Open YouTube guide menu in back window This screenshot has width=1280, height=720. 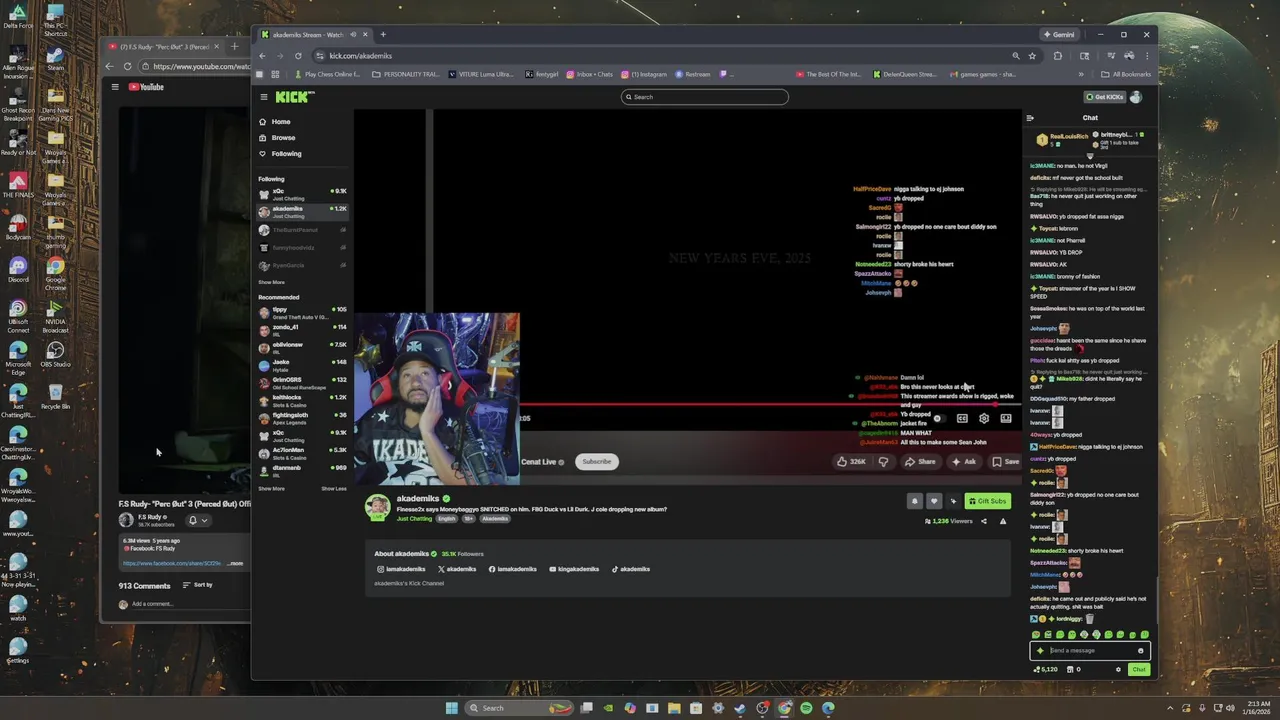point(115,87)
